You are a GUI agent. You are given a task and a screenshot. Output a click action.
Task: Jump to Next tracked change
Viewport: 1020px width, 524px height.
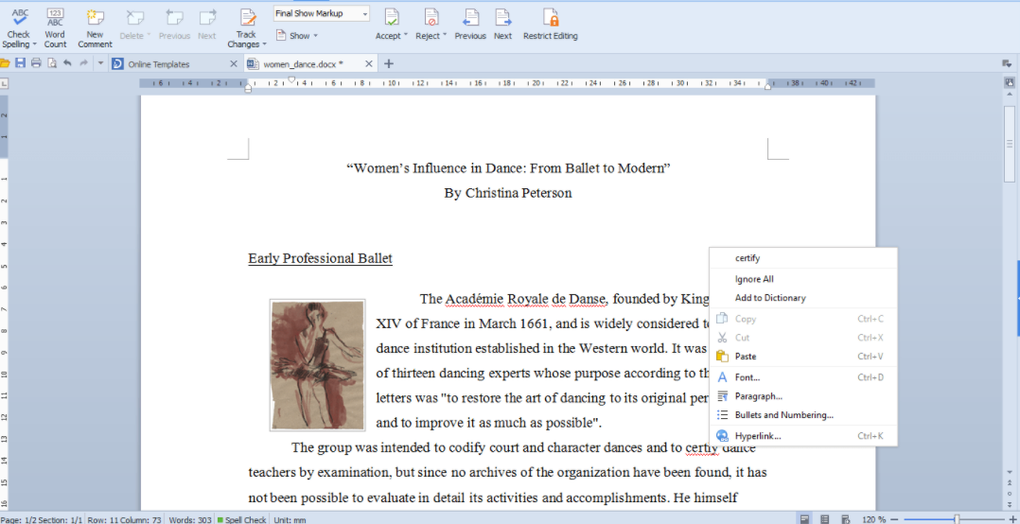point(503,25)
